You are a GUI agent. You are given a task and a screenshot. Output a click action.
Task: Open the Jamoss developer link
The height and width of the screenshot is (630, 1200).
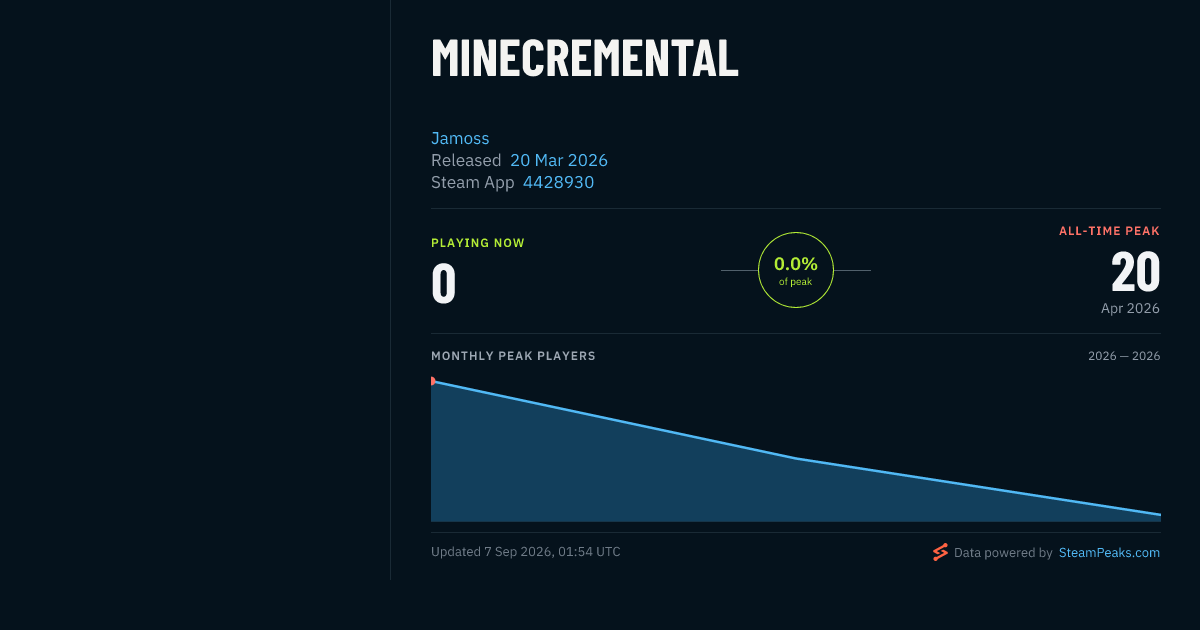[x=460, y=138]
